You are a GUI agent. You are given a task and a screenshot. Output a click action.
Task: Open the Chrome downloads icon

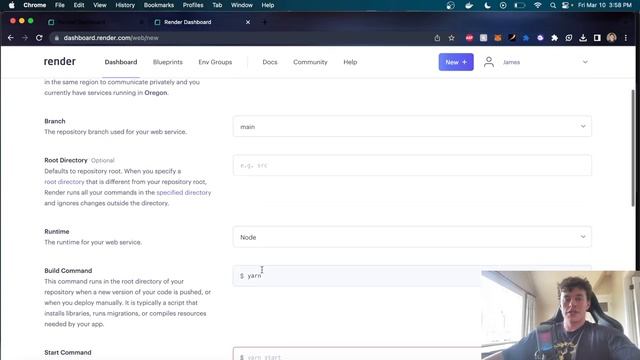(583, 38)
